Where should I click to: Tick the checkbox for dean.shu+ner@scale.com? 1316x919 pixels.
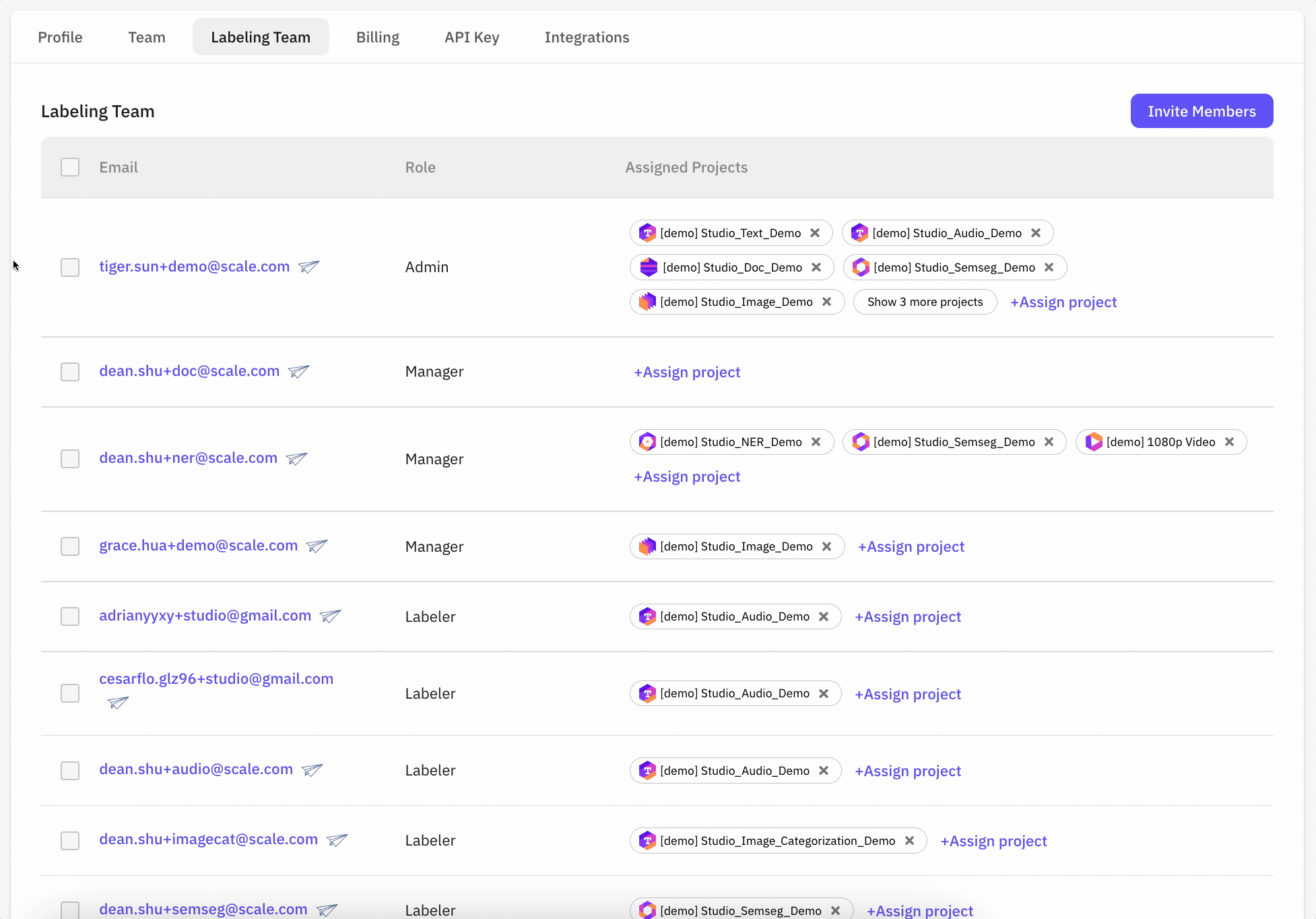click(70, 459)
